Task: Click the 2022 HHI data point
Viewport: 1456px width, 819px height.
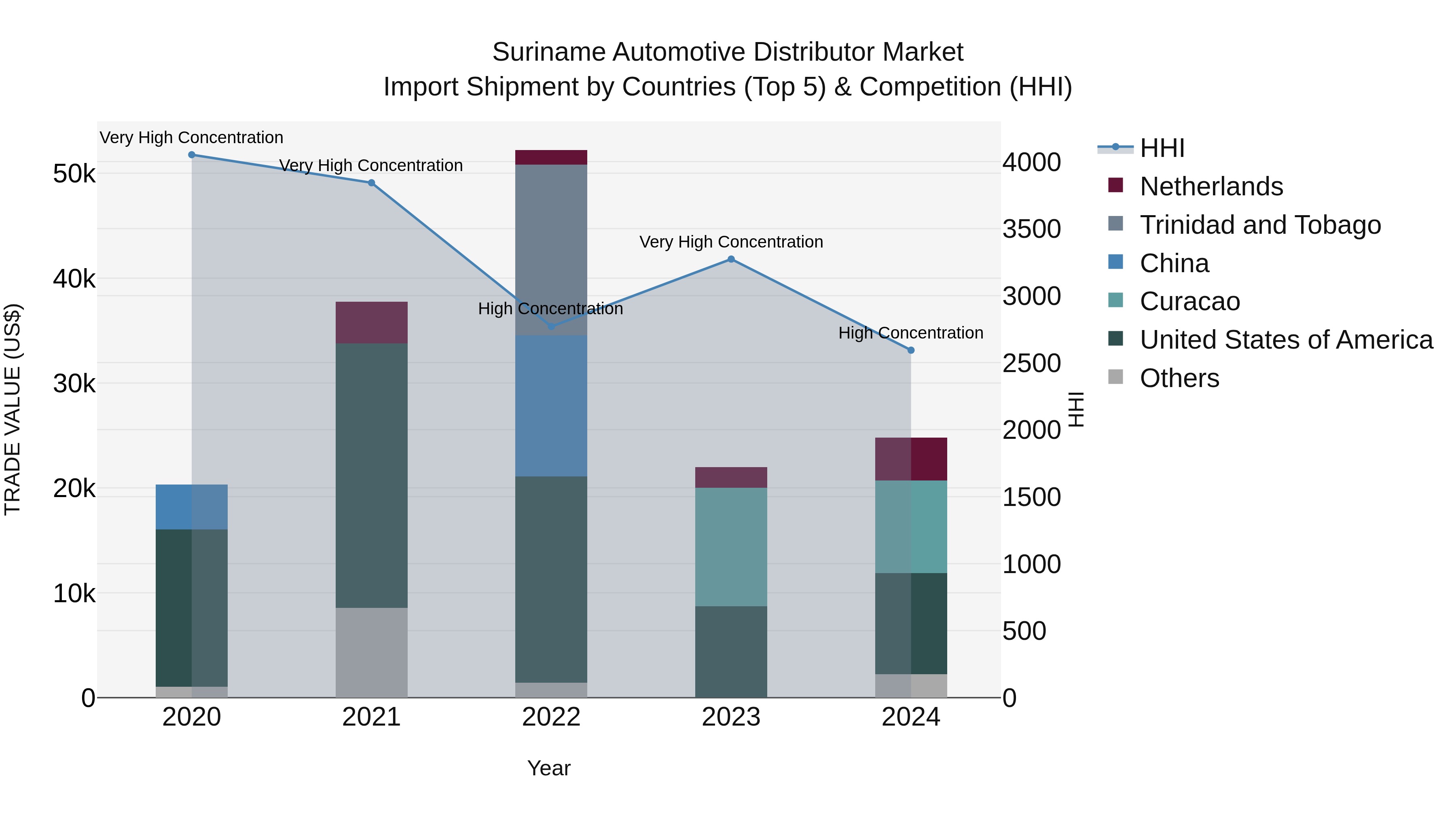Action: click(552, 327)
